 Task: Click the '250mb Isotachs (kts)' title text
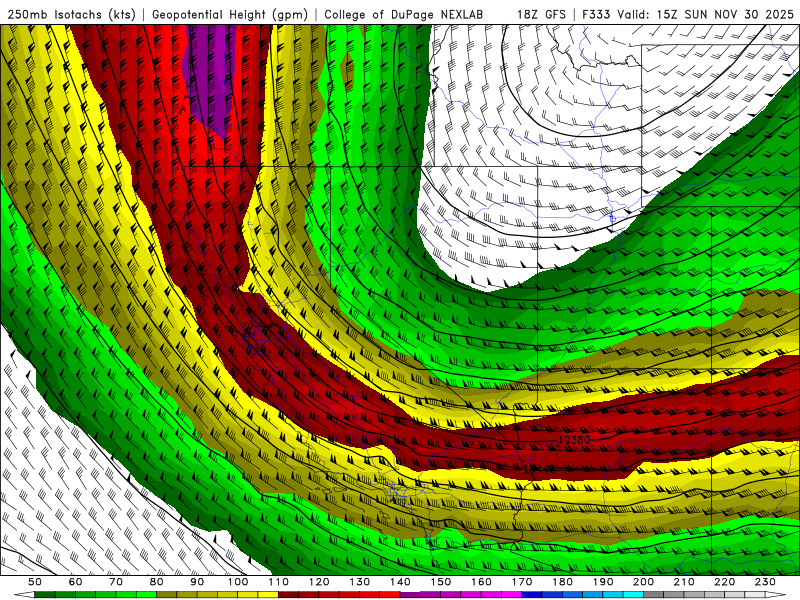(x=71, y=15)
